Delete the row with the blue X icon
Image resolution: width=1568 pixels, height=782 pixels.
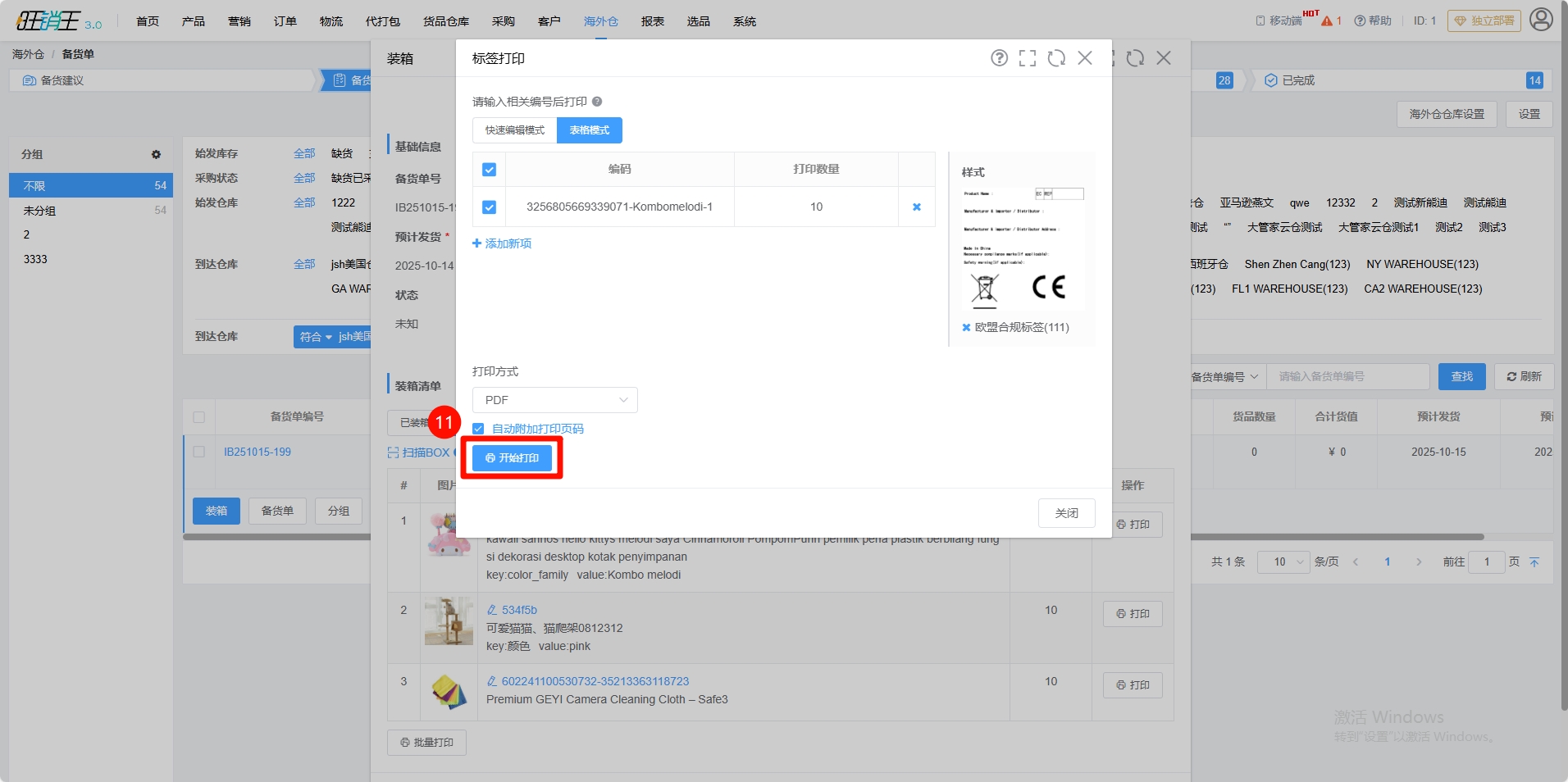(x=917, y=207)
